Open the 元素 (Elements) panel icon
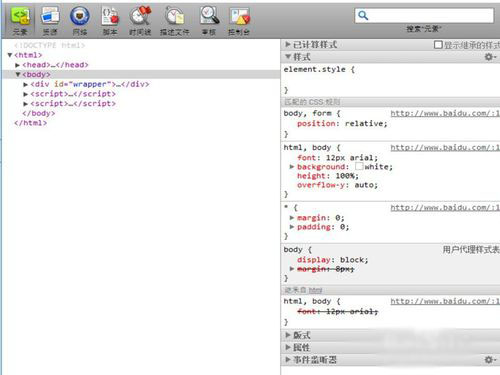 click(x=20, y=17)
